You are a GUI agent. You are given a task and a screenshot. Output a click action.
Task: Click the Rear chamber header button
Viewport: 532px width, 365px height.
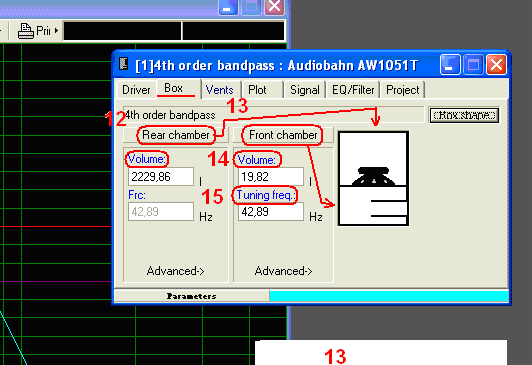[176, 135]
